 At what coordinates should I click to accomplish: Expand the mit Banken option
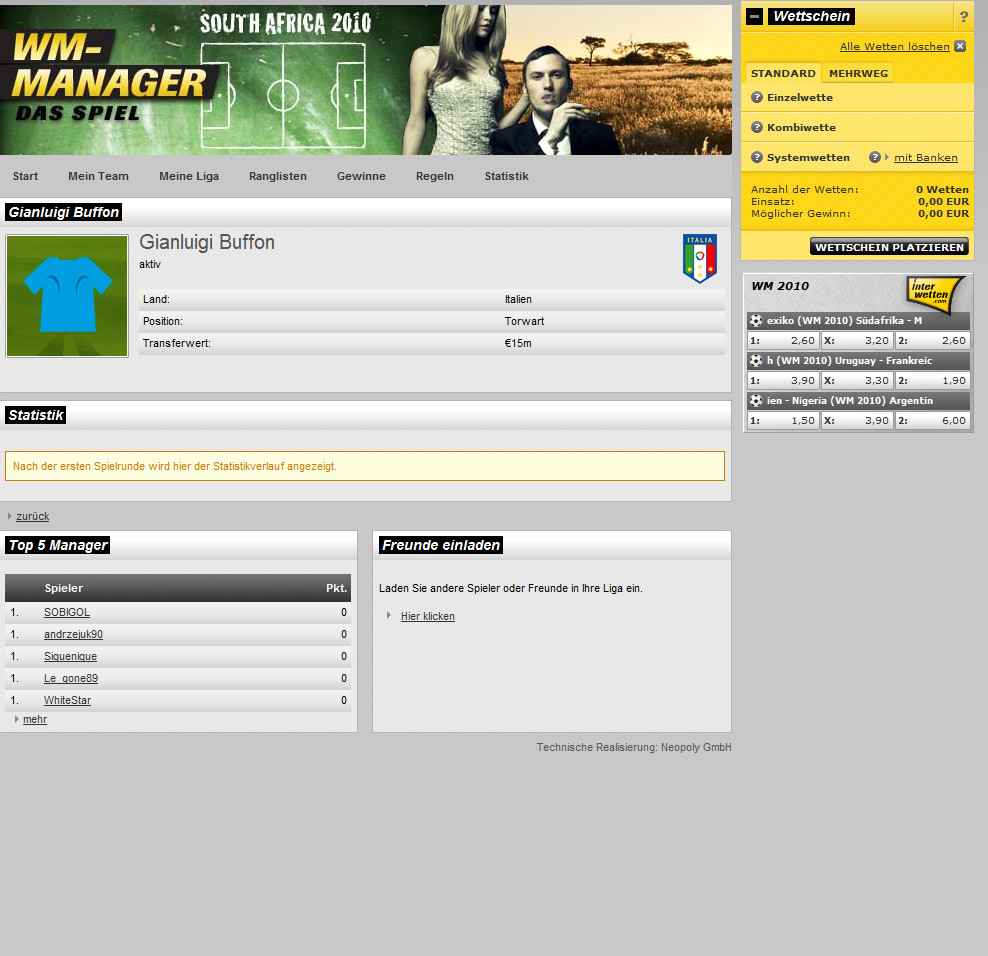(x=925, y=158)
